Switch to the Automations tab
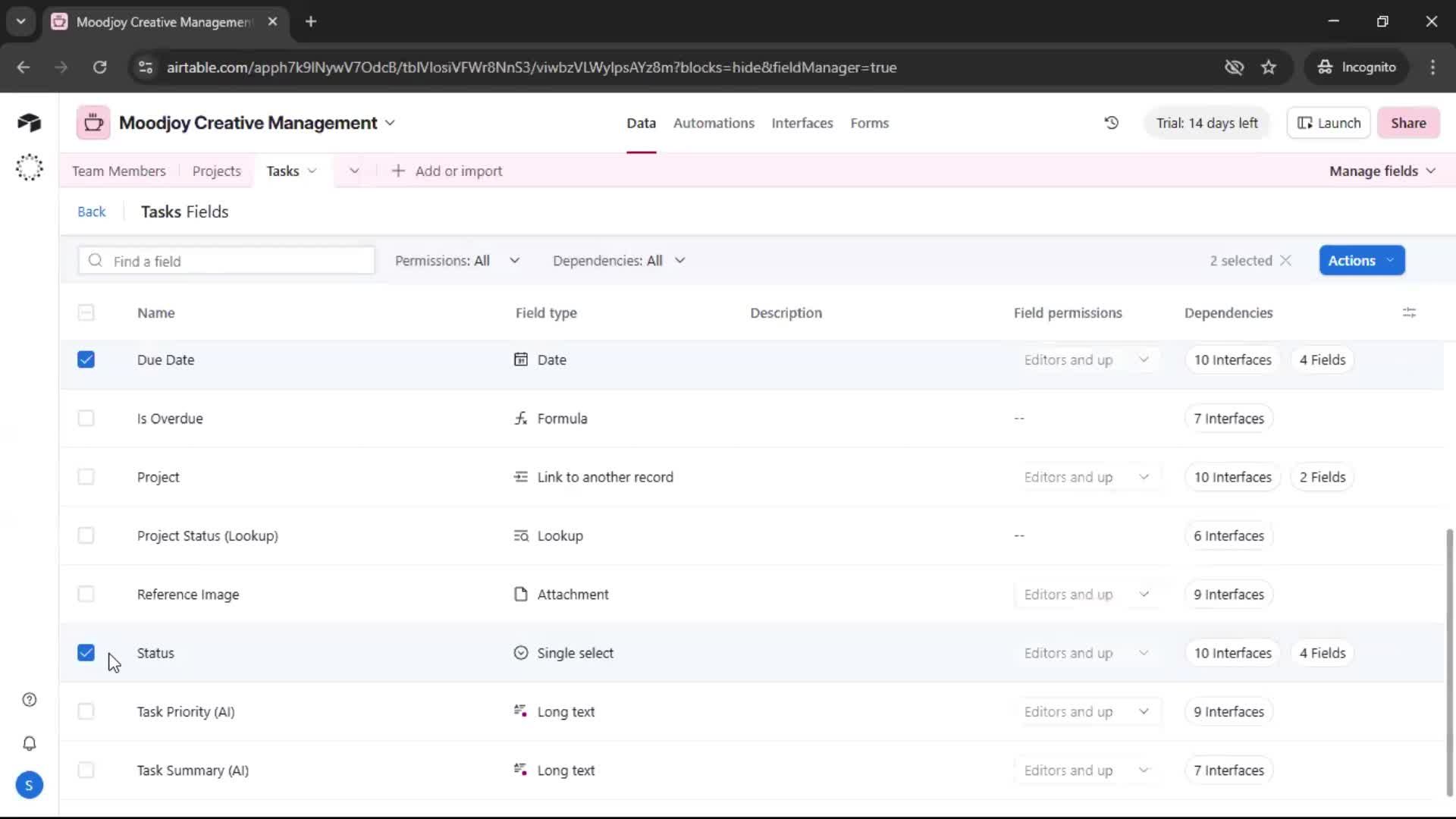Screen dimensions: 1456x819 click(x=714, y=123)
